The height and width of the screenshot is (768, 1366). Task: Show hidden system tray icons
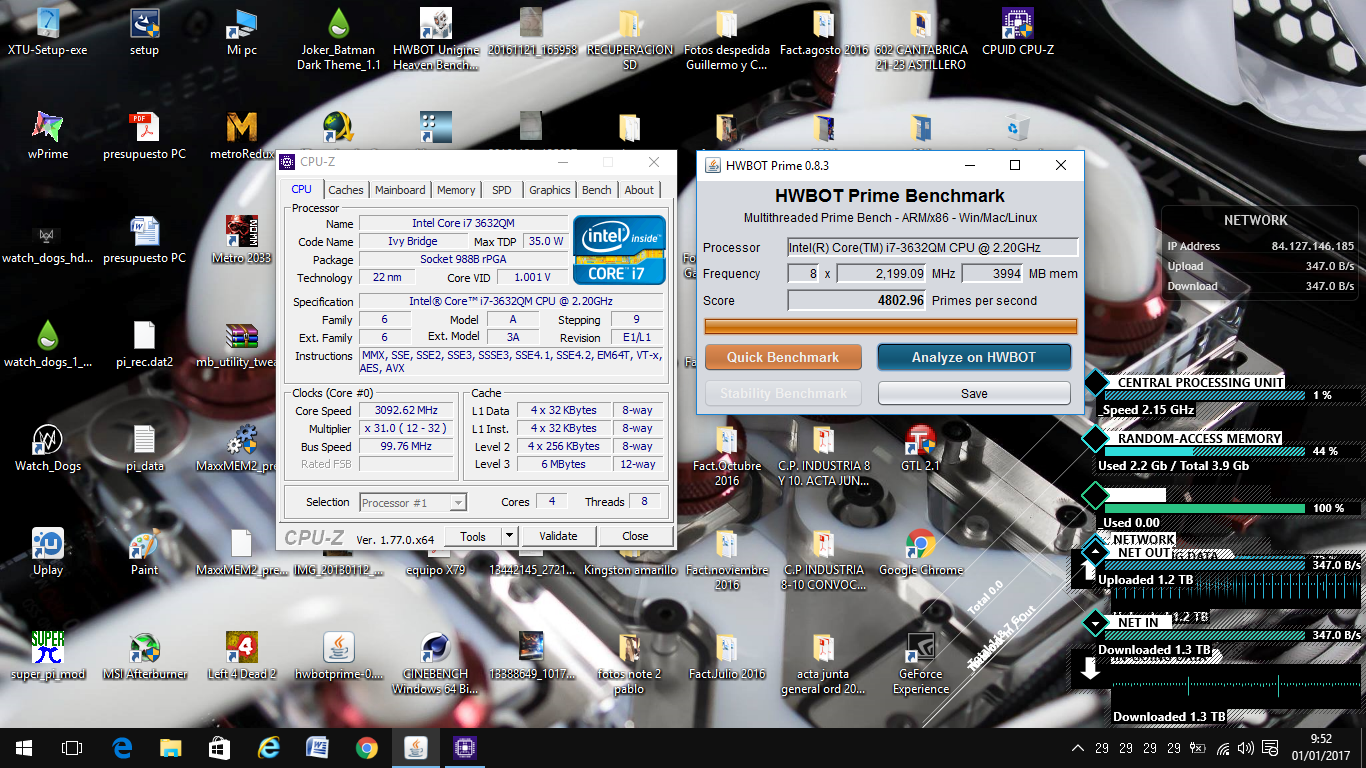tap(1077, 748)
